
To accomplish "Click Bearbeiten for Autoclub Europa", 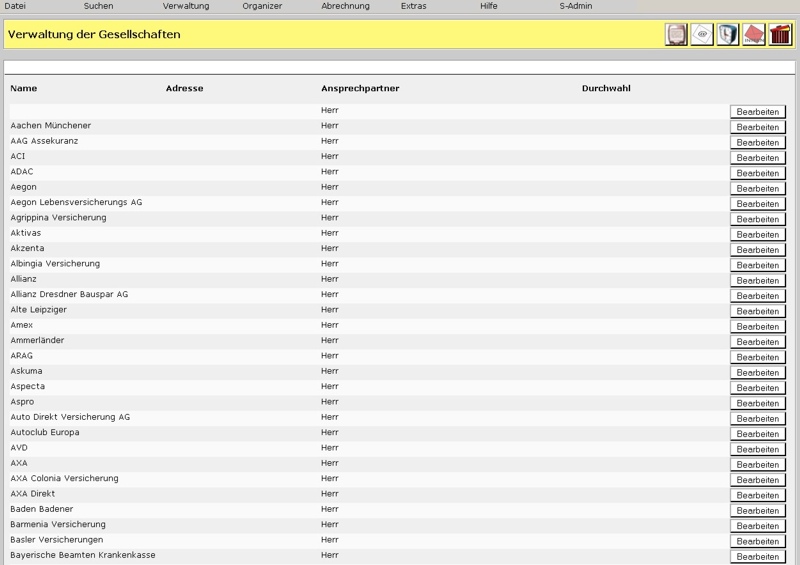I will [758, 433].
